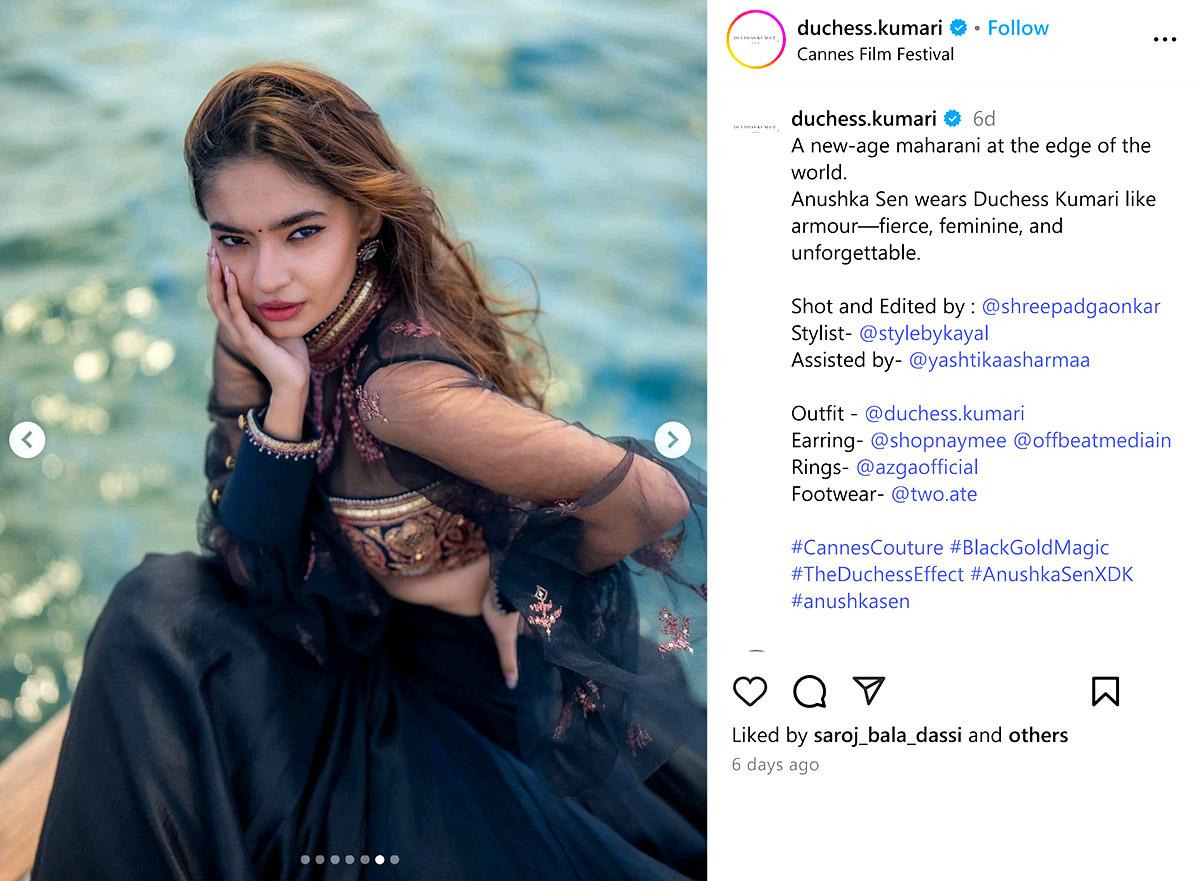The height and width of the screenshot is (881, 1200).
Task: Share the post via paper plane icon
Action: tap(868, 691)
